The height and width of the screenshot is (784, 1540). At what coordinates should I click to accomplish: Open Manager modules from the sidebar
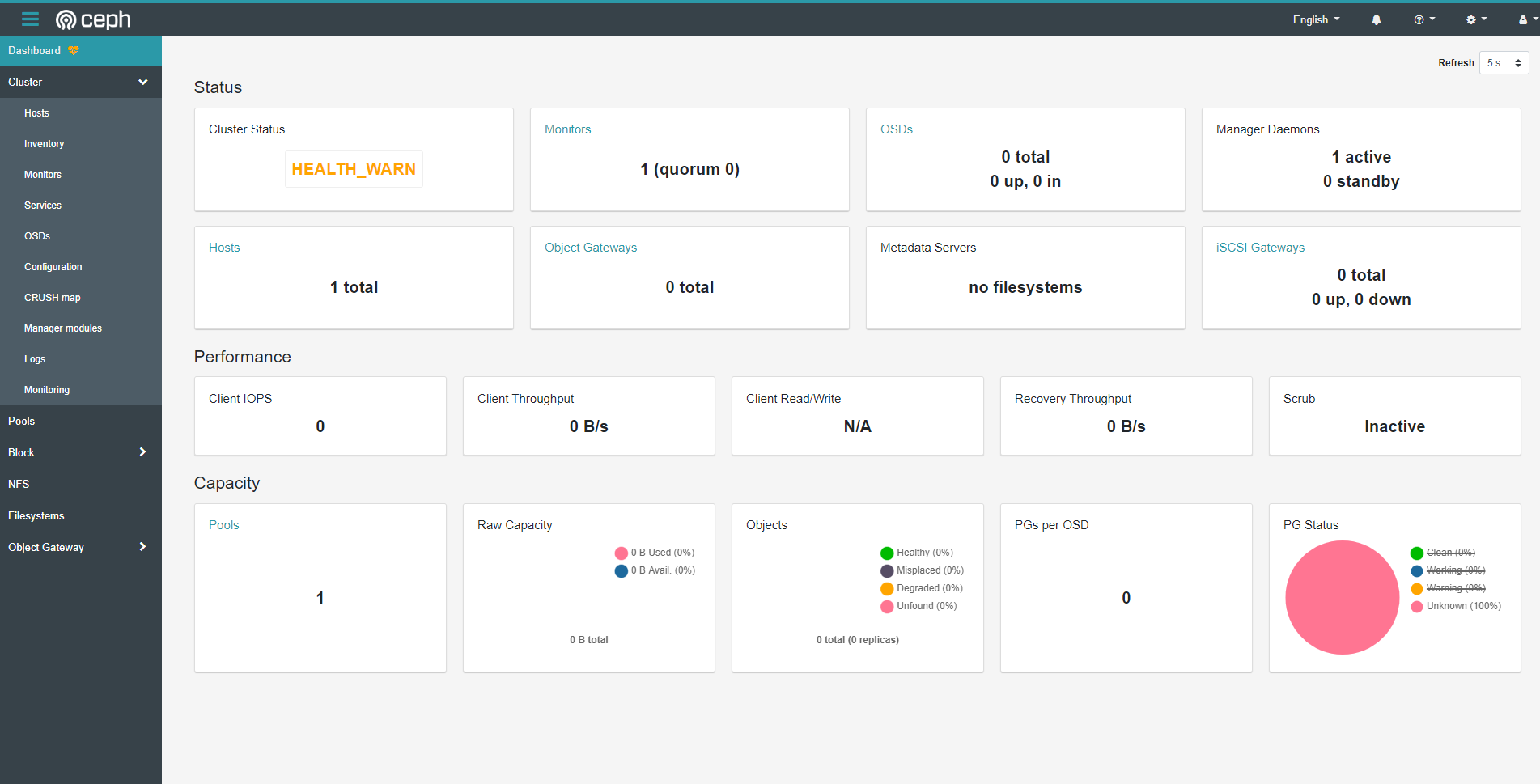[63, 328]
